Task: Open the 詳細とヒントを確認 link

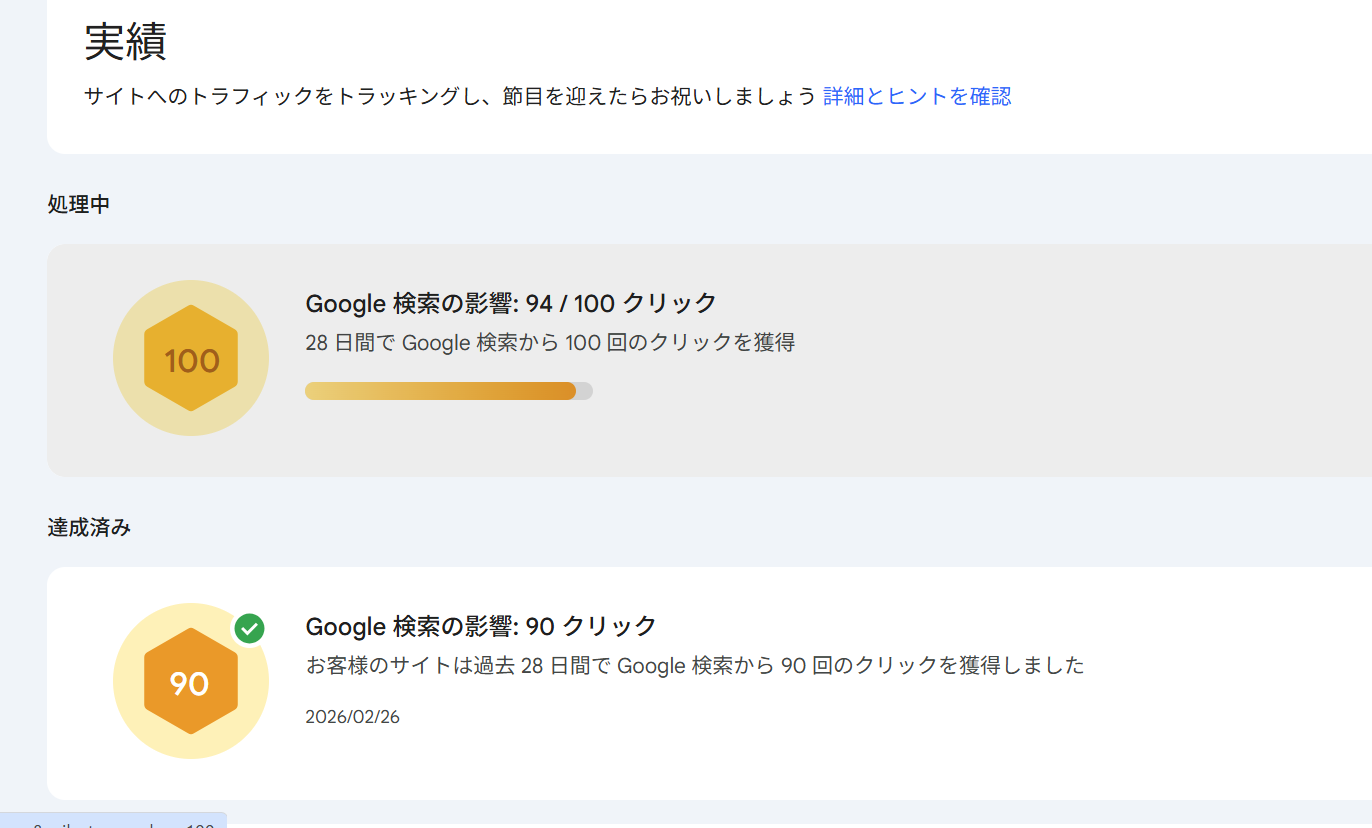Action: click(x=917, y=96)
